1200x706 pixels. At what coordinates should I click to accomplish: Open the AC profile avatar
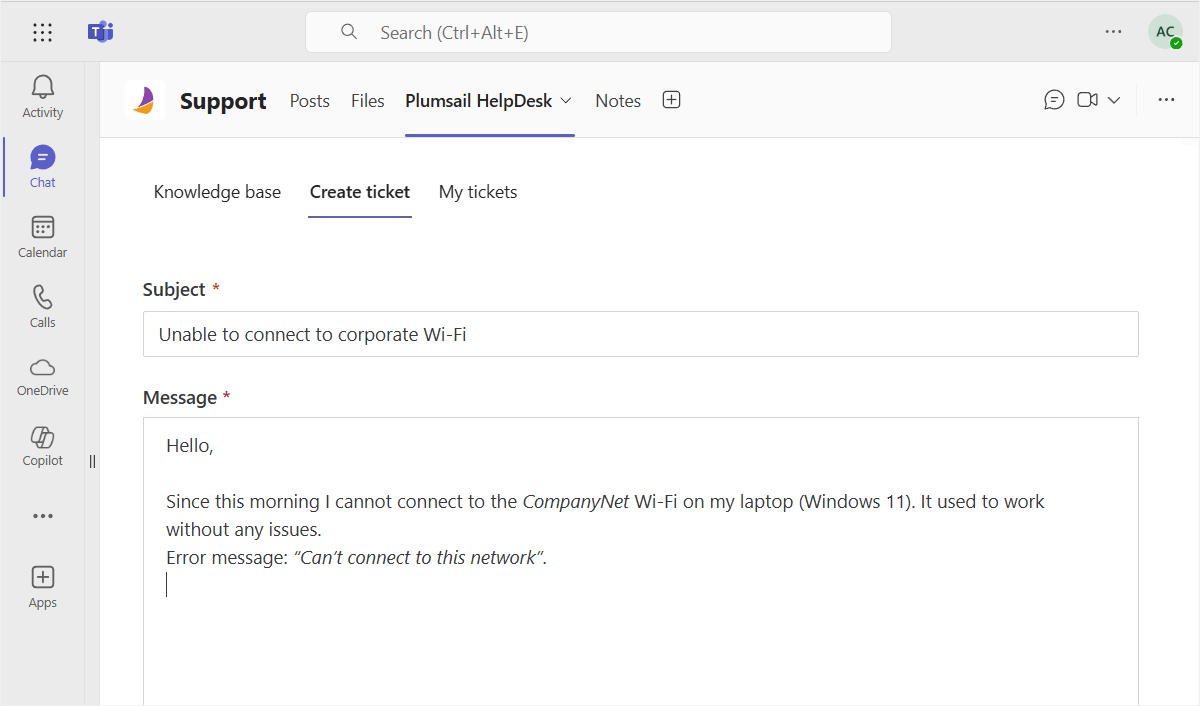[x=1165, y=32]
